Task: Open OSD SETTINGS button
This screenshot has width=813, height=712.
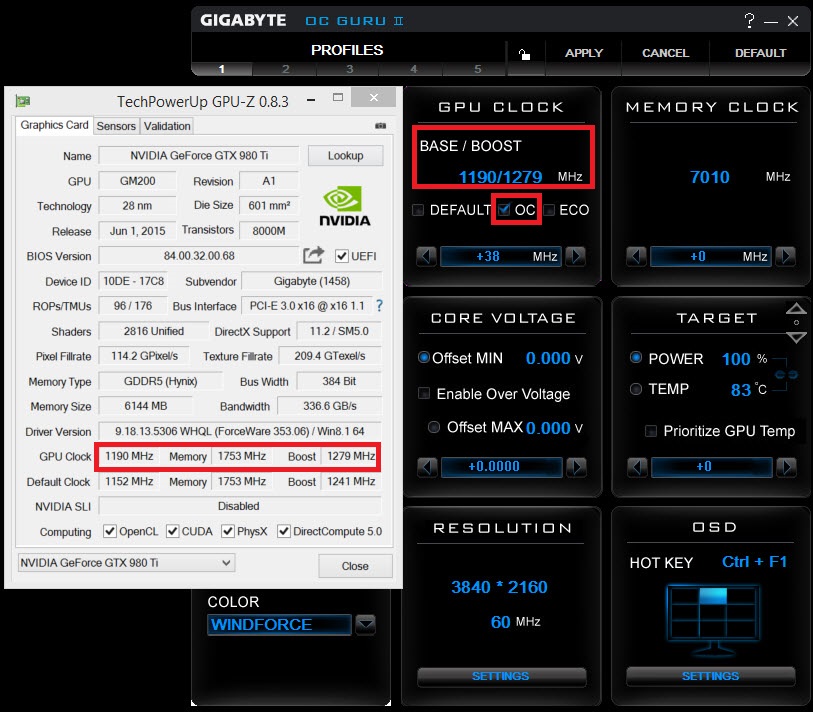Action: click(711, 676)
